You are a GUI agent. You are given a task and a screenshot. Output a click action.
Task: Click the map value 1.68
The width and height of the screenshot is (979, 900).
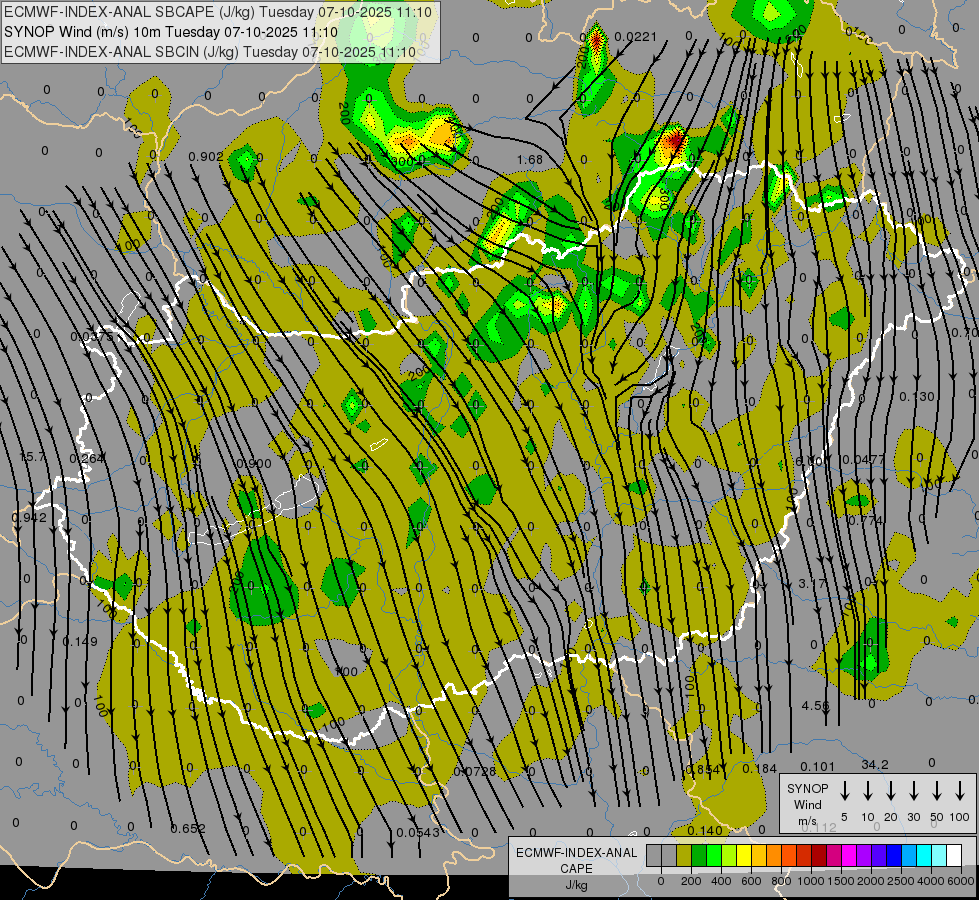530,160
